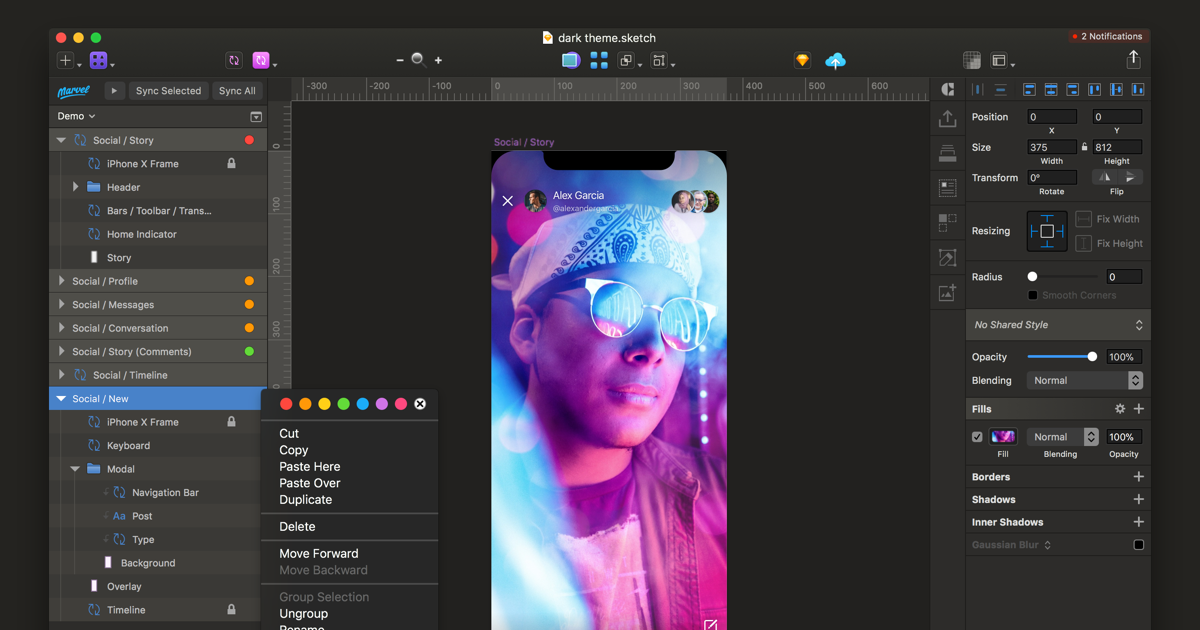Click the Sync Selected button
The image size is (1200, 630).
click(168, 91)
